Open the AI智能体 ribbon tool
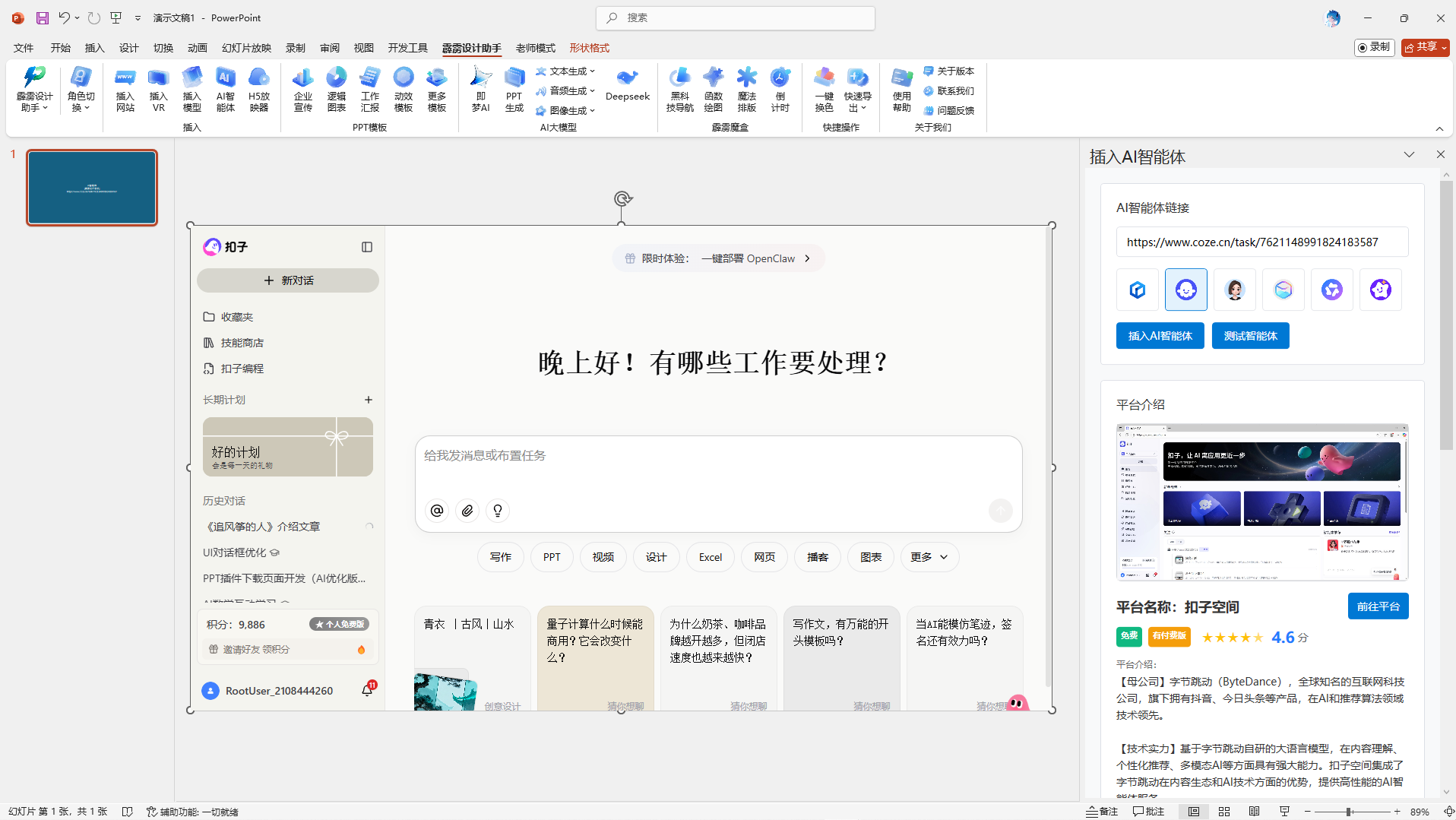 225,90
